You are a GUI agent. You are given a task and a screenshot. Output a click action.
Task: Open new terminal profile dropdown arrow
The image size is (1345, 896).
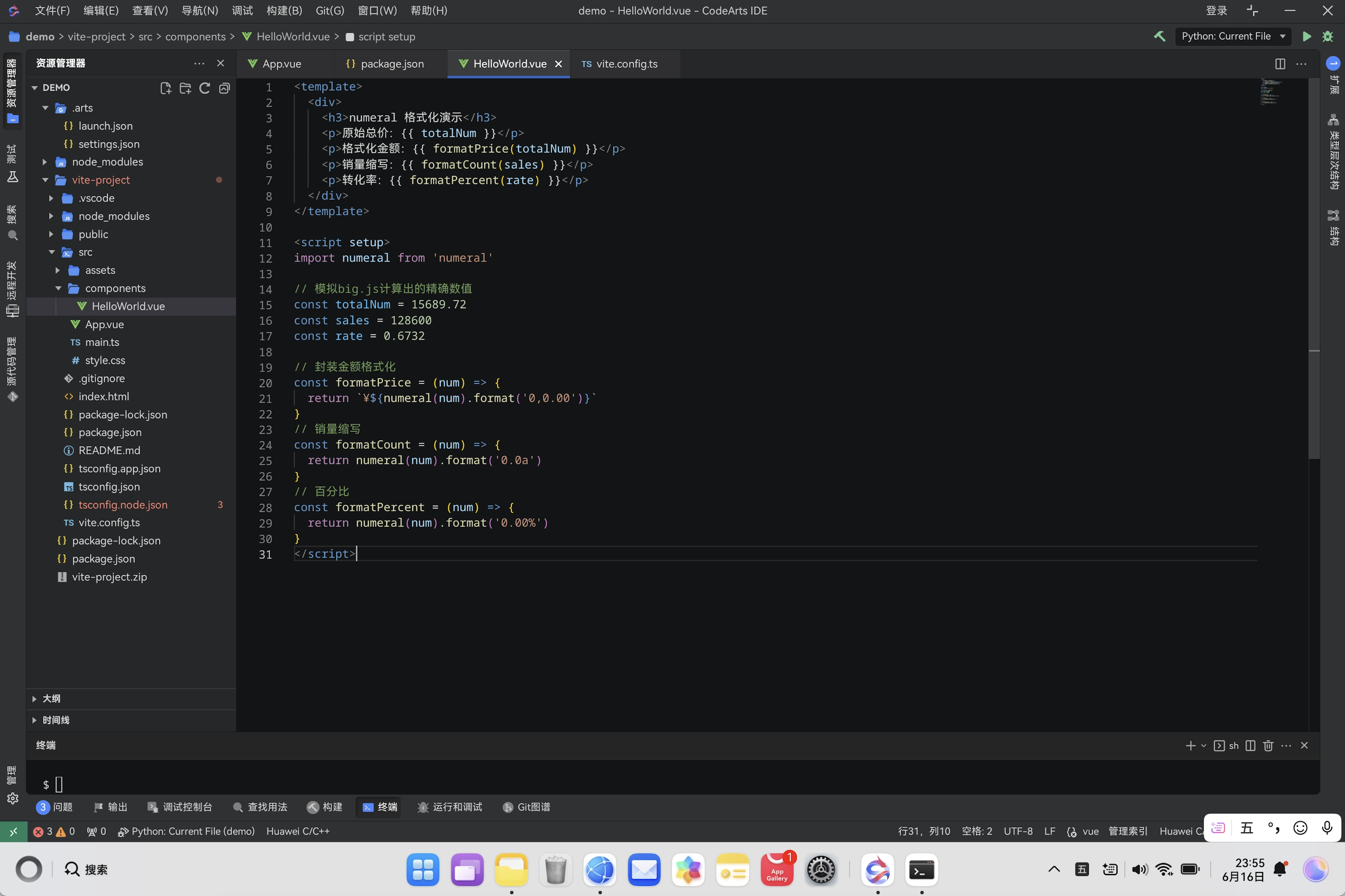point(1203,746)
